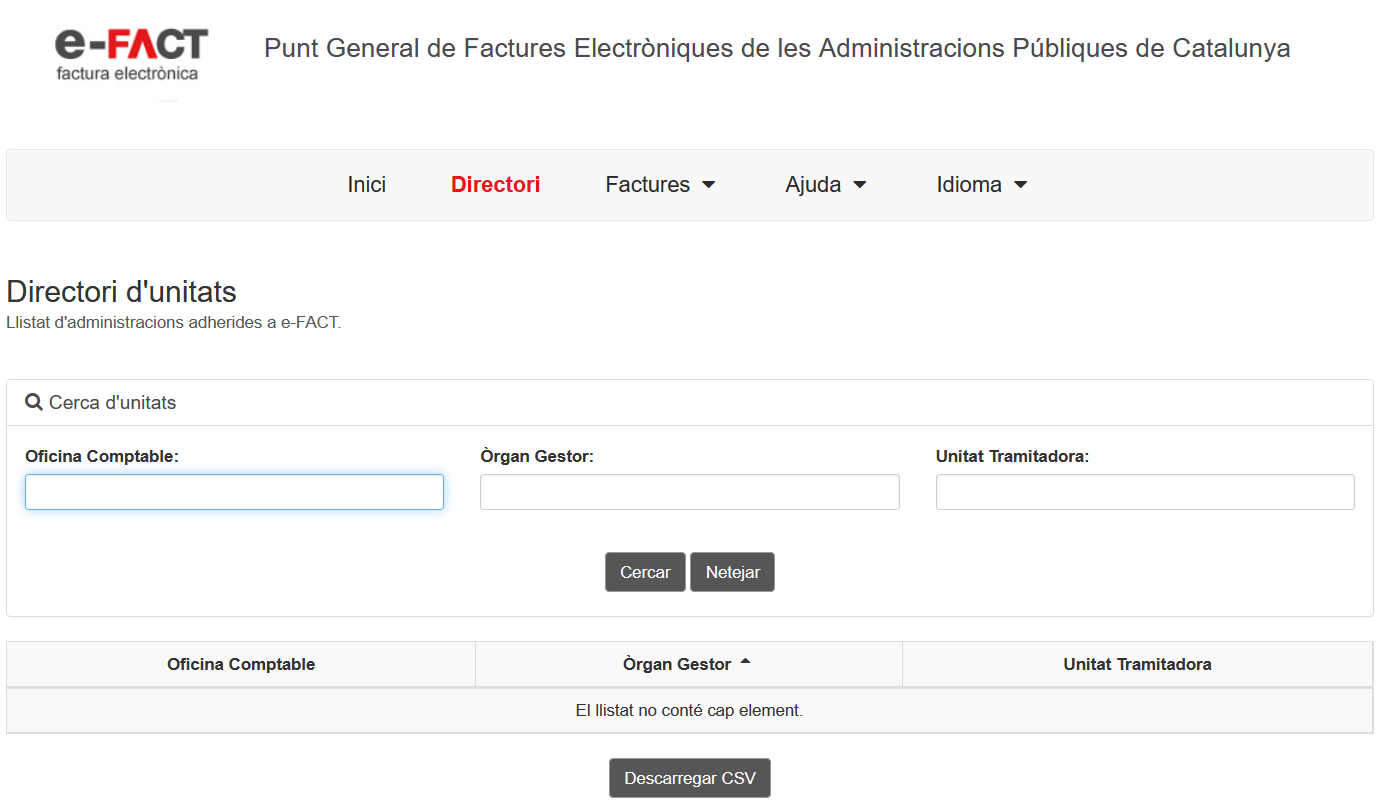This screenshot has height=807, width=1383.
Task: Sort by the Unitat Tramitadora column header
Action: point(1137,664)
